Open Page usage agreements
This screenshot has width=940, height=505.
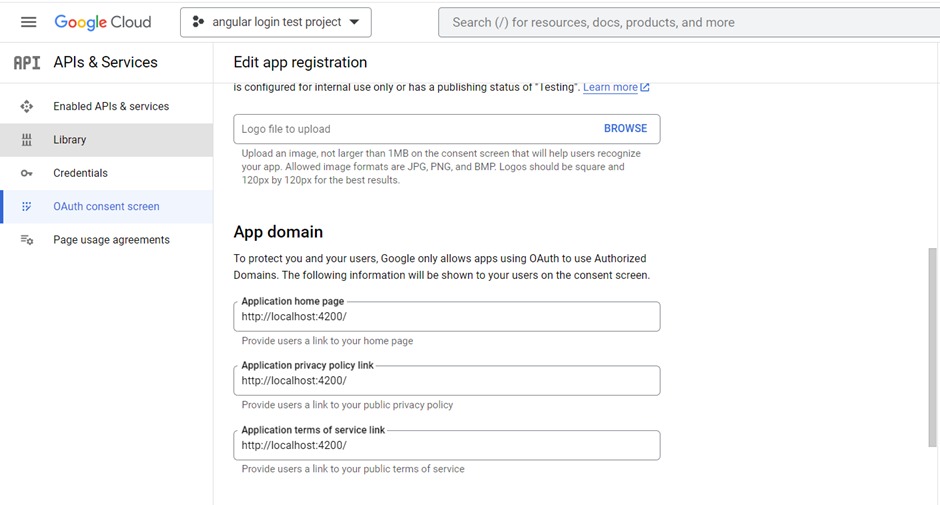point(107,240)
